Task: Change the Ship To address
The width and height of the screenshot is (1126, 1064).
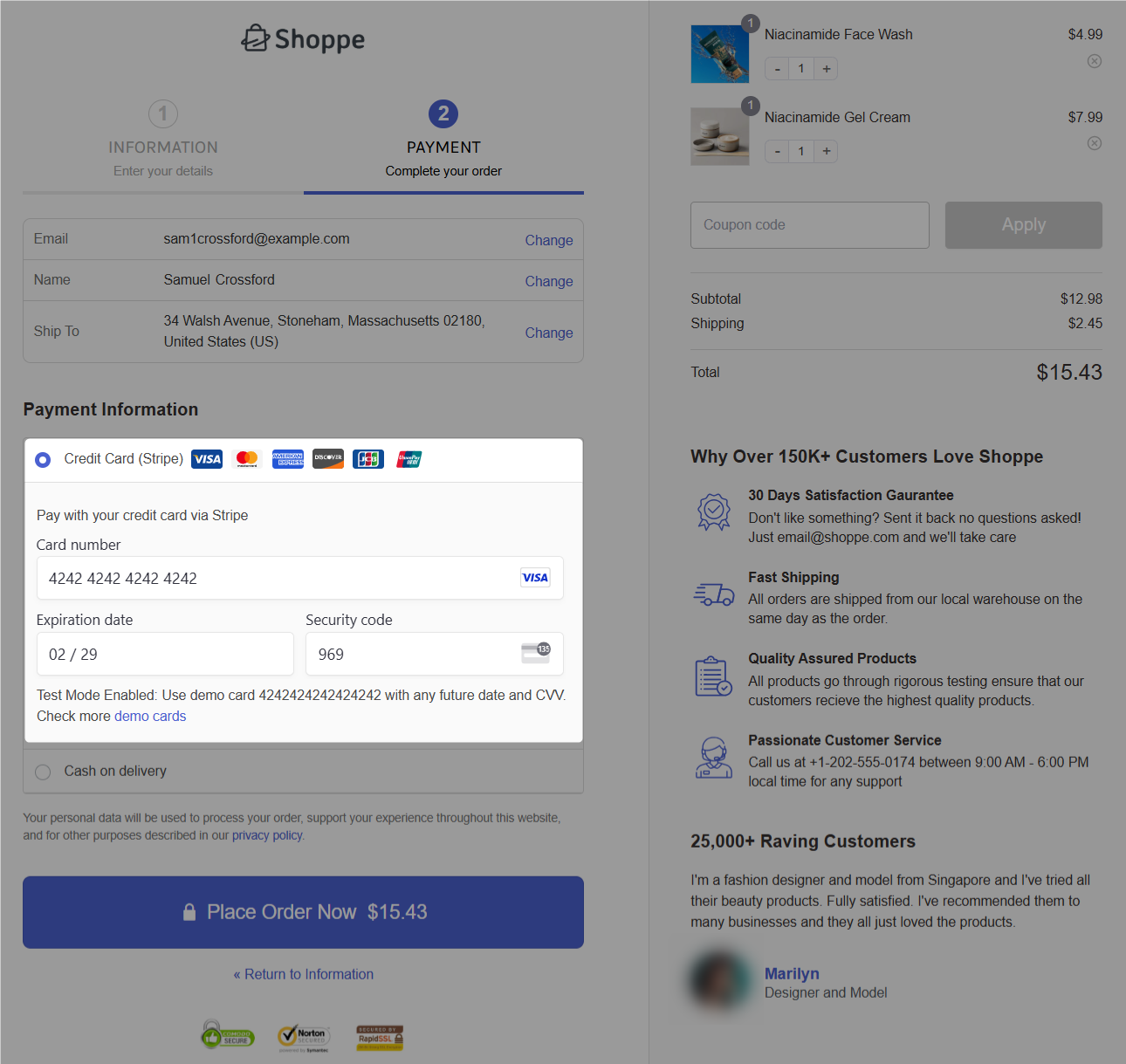Action: 548,333
